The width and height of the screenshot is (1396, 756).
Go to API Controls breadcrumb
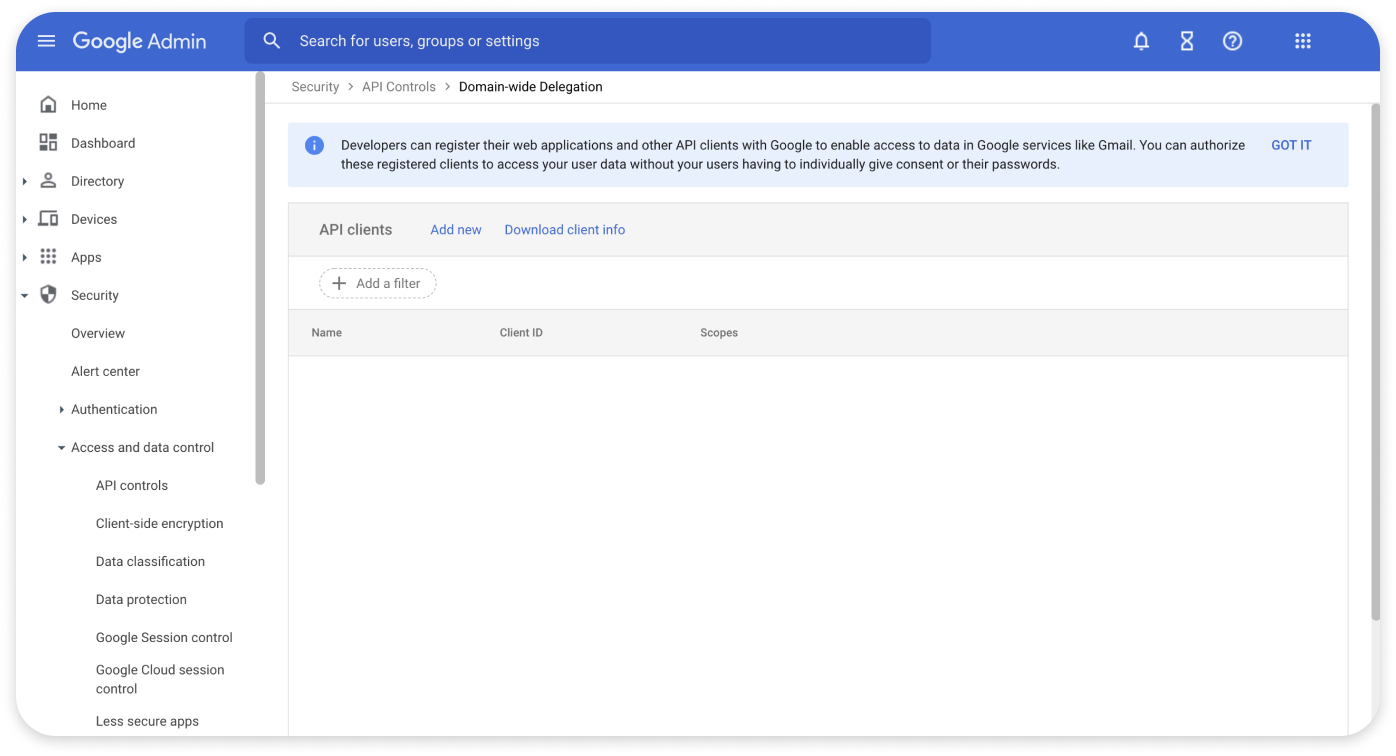[399, 87]
